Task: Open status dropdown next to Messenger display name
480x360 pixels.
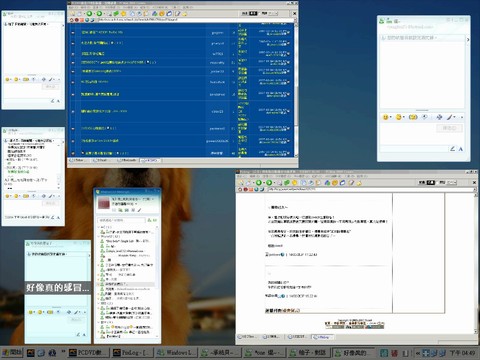Action: tap(153, 199)
